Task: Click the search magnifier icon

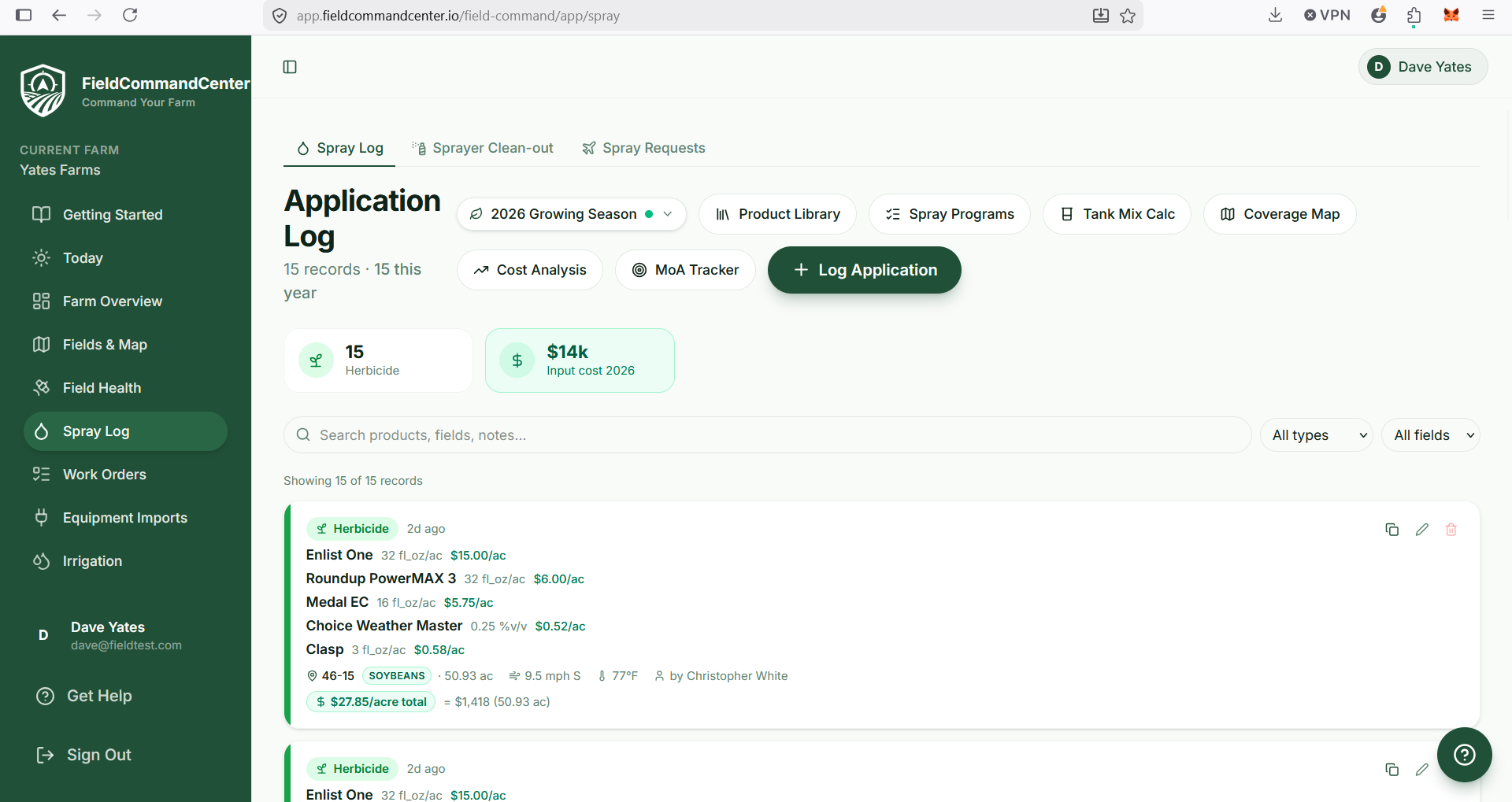Action: [x=303, y=435]
